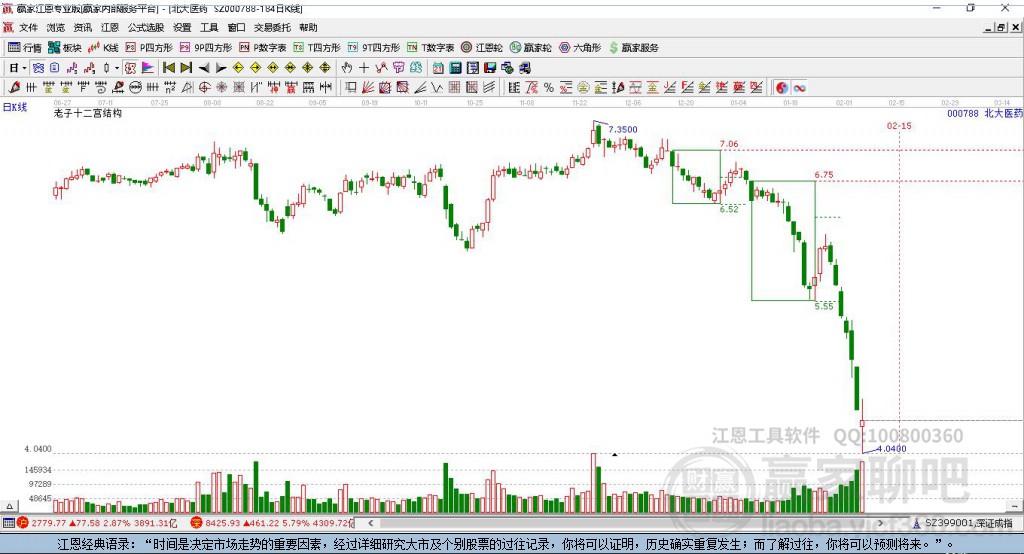Open the 板块 sector view
The width and height of the screenshot is (1024, 554).
(x=65, y=48)
